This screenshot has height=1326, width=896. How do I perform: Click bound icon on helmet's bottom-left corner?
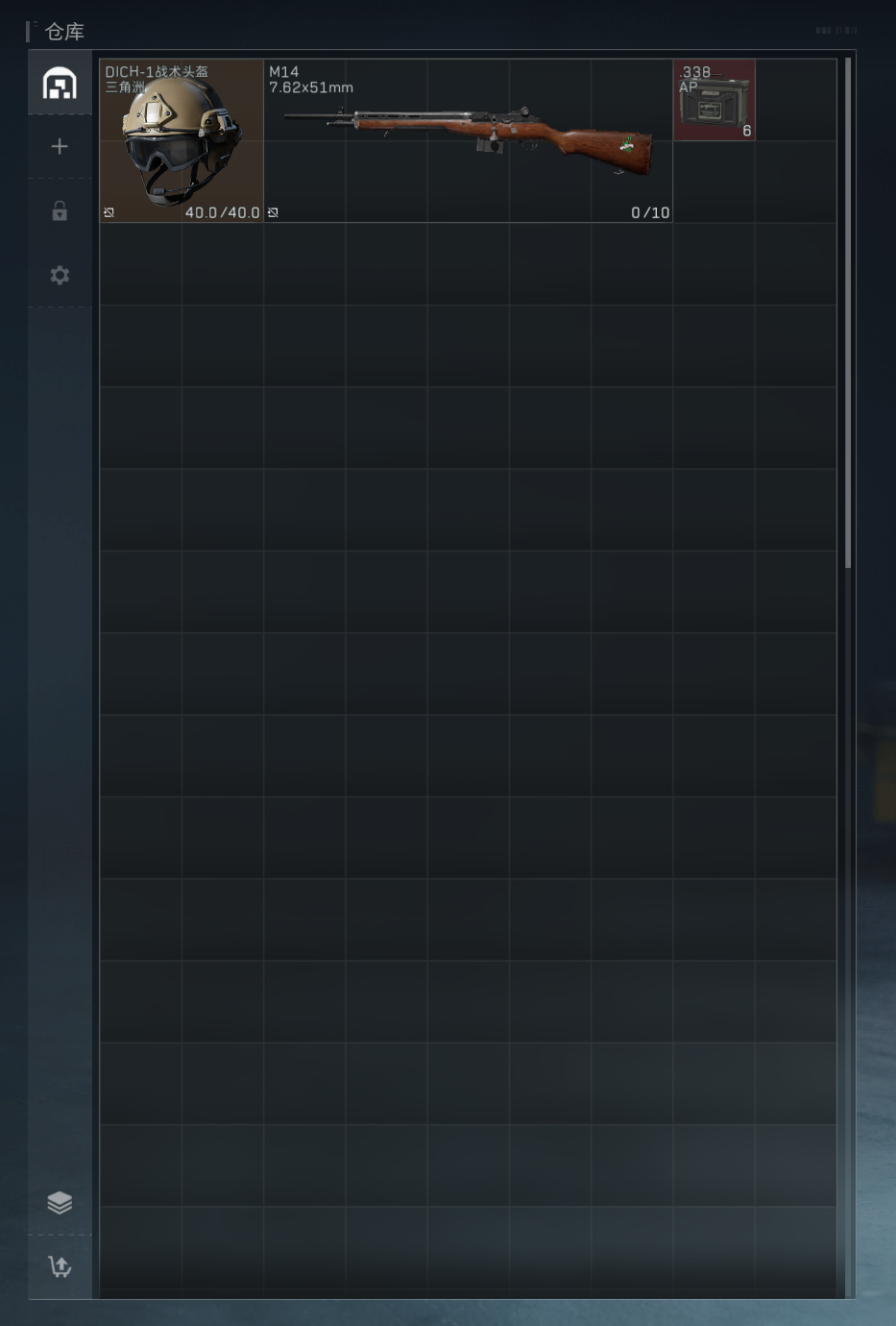(x=109, y=212)
